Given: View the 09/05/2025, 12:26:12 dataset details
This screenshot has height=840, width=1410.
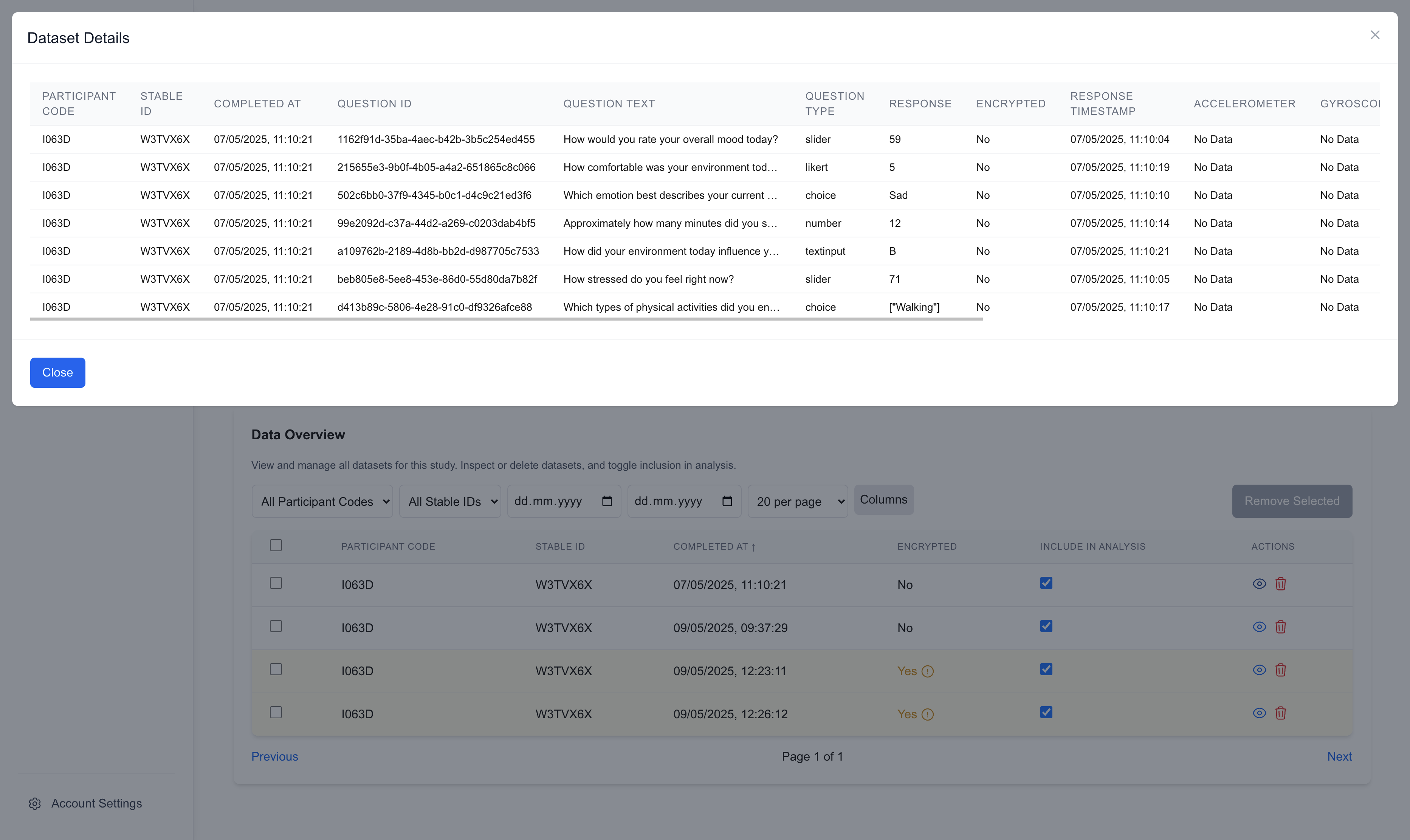Looking at the screenshot, I should (1259, 713).
